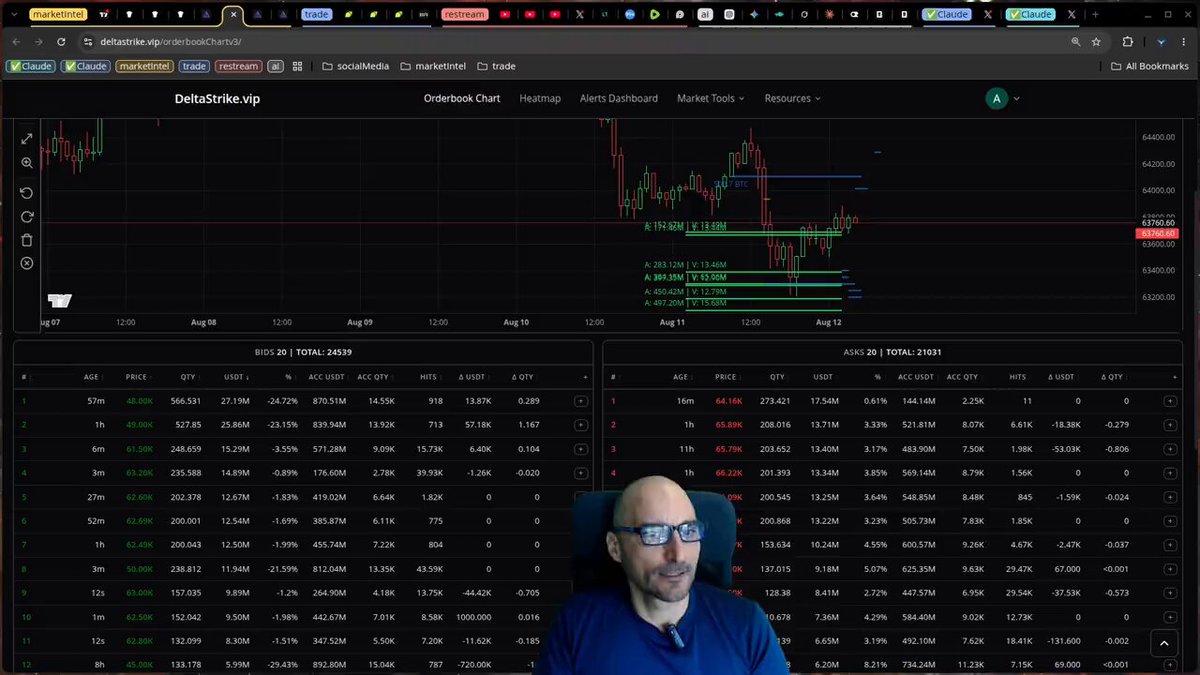
Task: Collapse the restream tab group label in tab strip
Action: [464, 15]
